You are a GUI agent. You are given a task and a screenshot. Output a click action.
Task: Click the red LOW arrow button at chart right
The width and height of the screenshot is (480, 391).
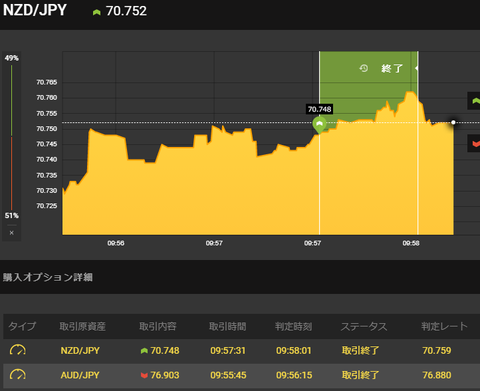pyautogui.click(x=474, y=143)
